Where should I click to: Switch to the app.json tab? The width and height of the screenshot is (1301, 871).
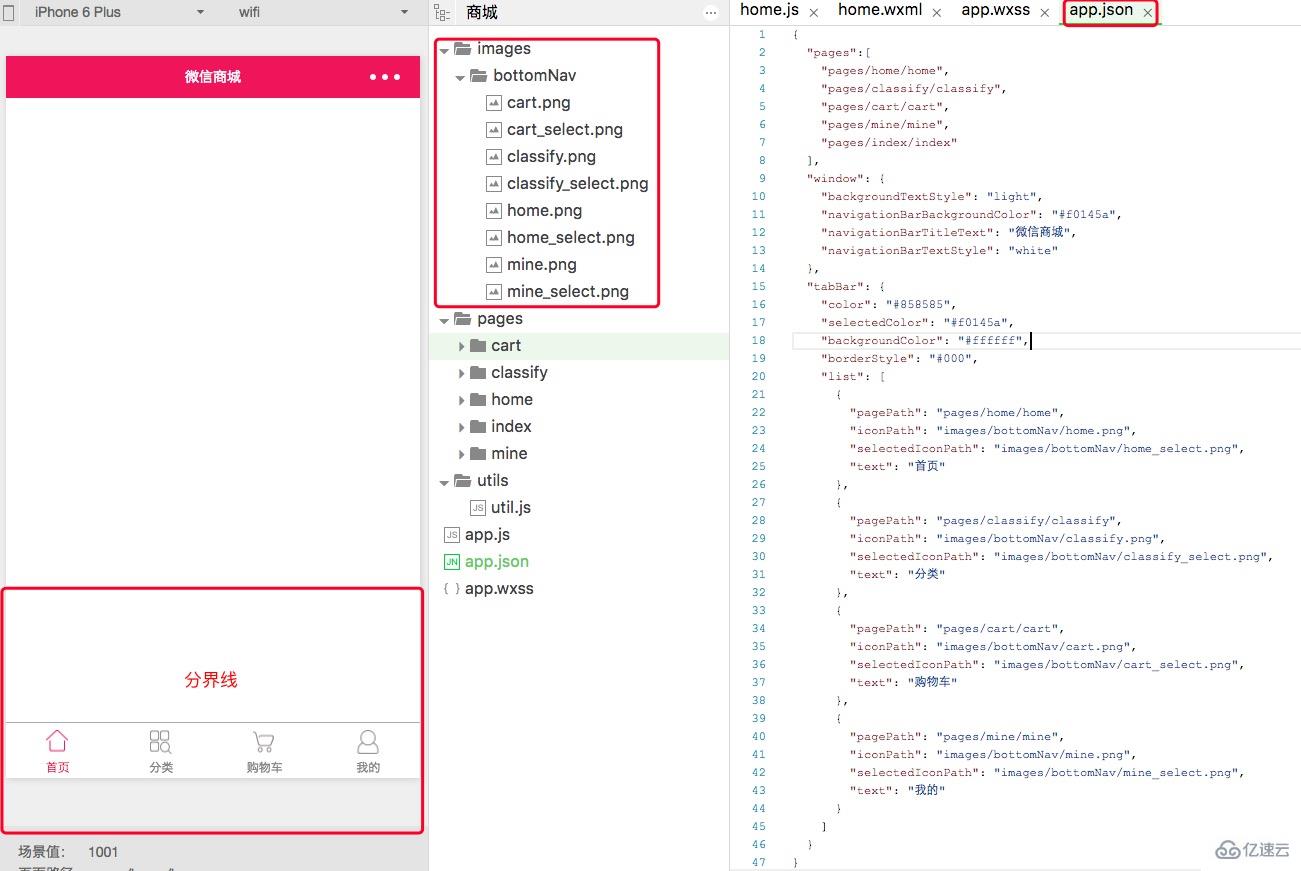click(1101, 10)
